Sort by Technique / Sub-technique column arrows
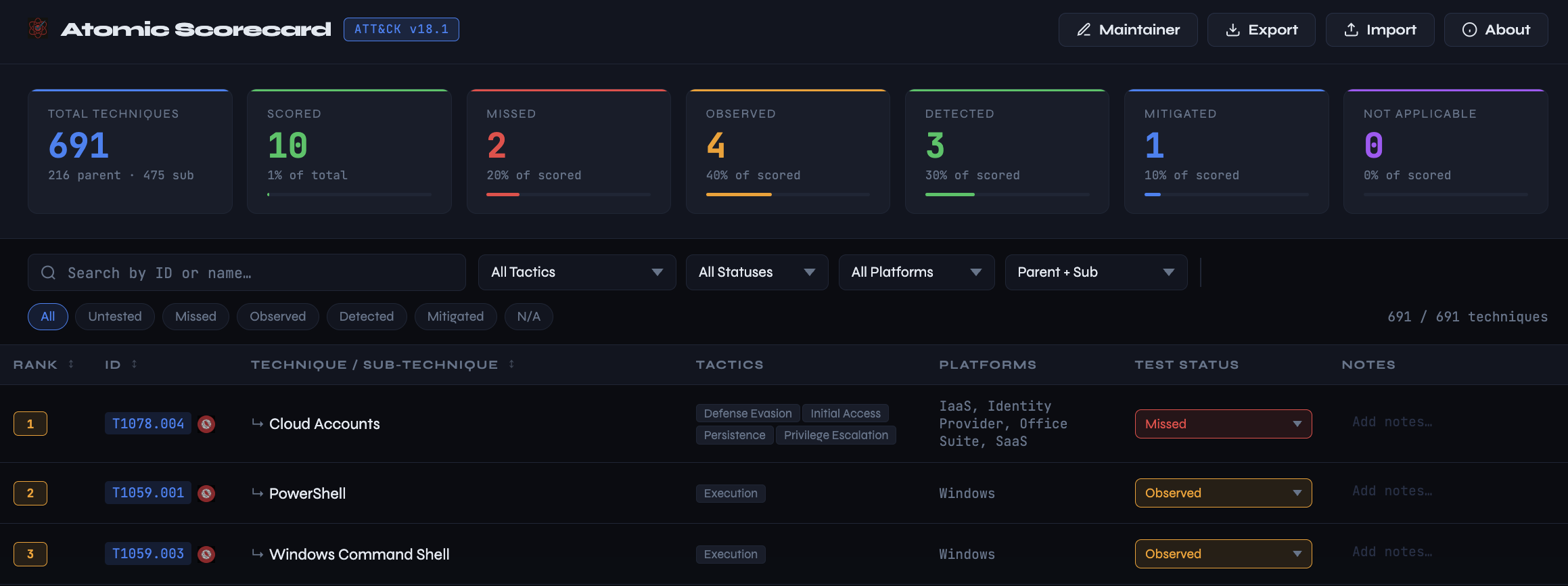 (511, 364)
